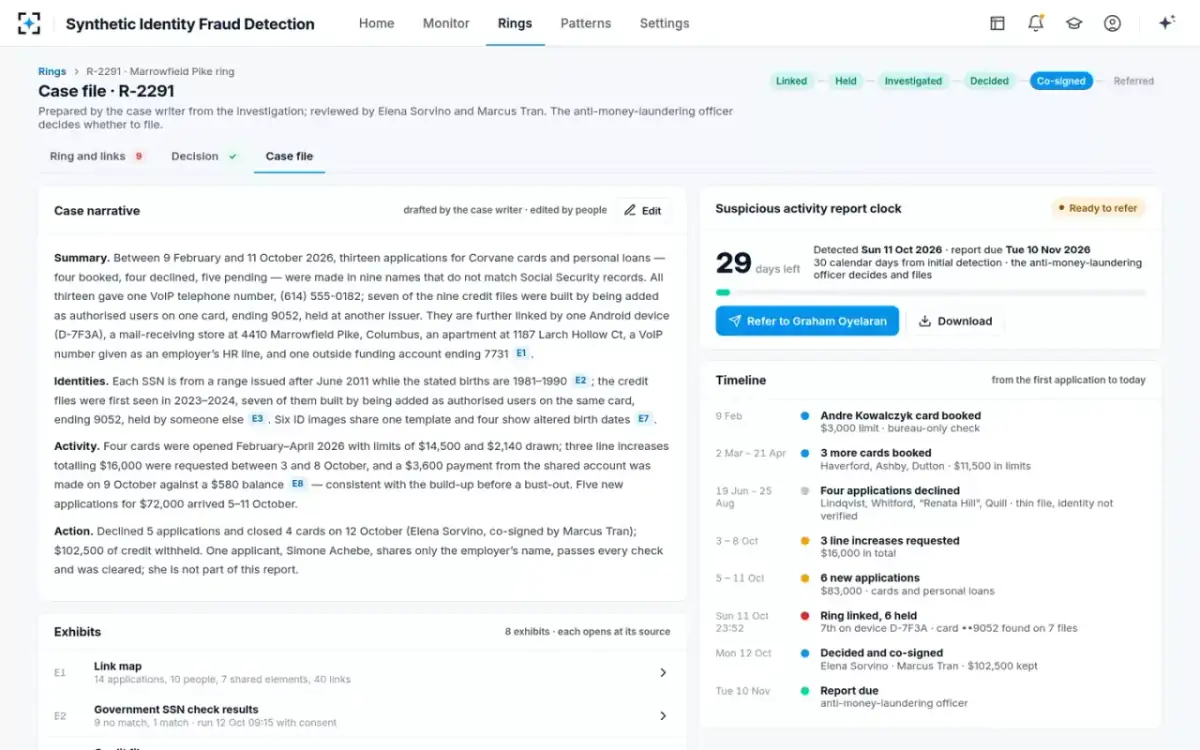Click the red dot for Ring linked event
1200x750 pixels.
click(805, 616)
